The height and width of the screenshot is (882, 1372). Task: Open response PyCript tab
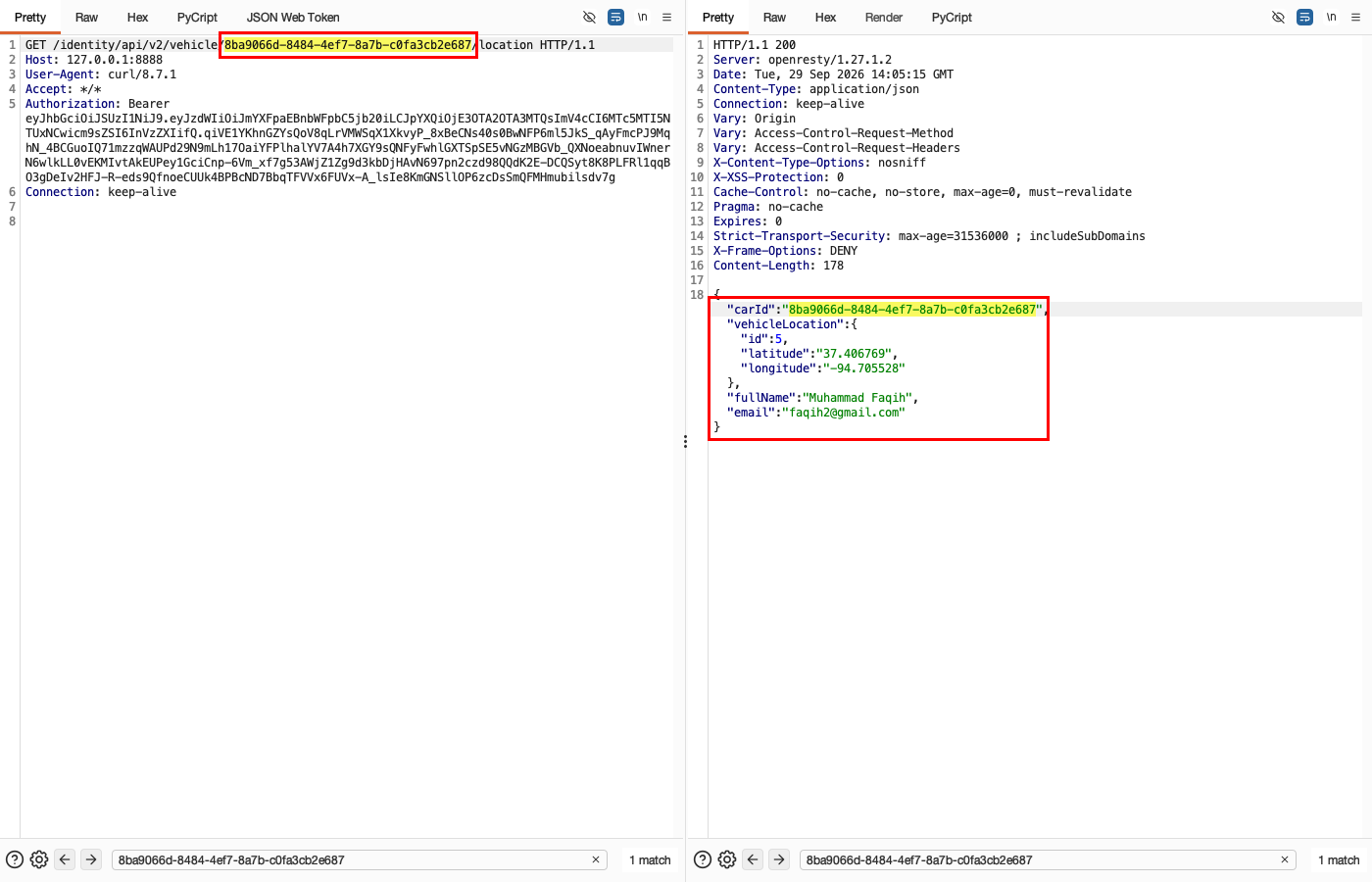point(952,18)
